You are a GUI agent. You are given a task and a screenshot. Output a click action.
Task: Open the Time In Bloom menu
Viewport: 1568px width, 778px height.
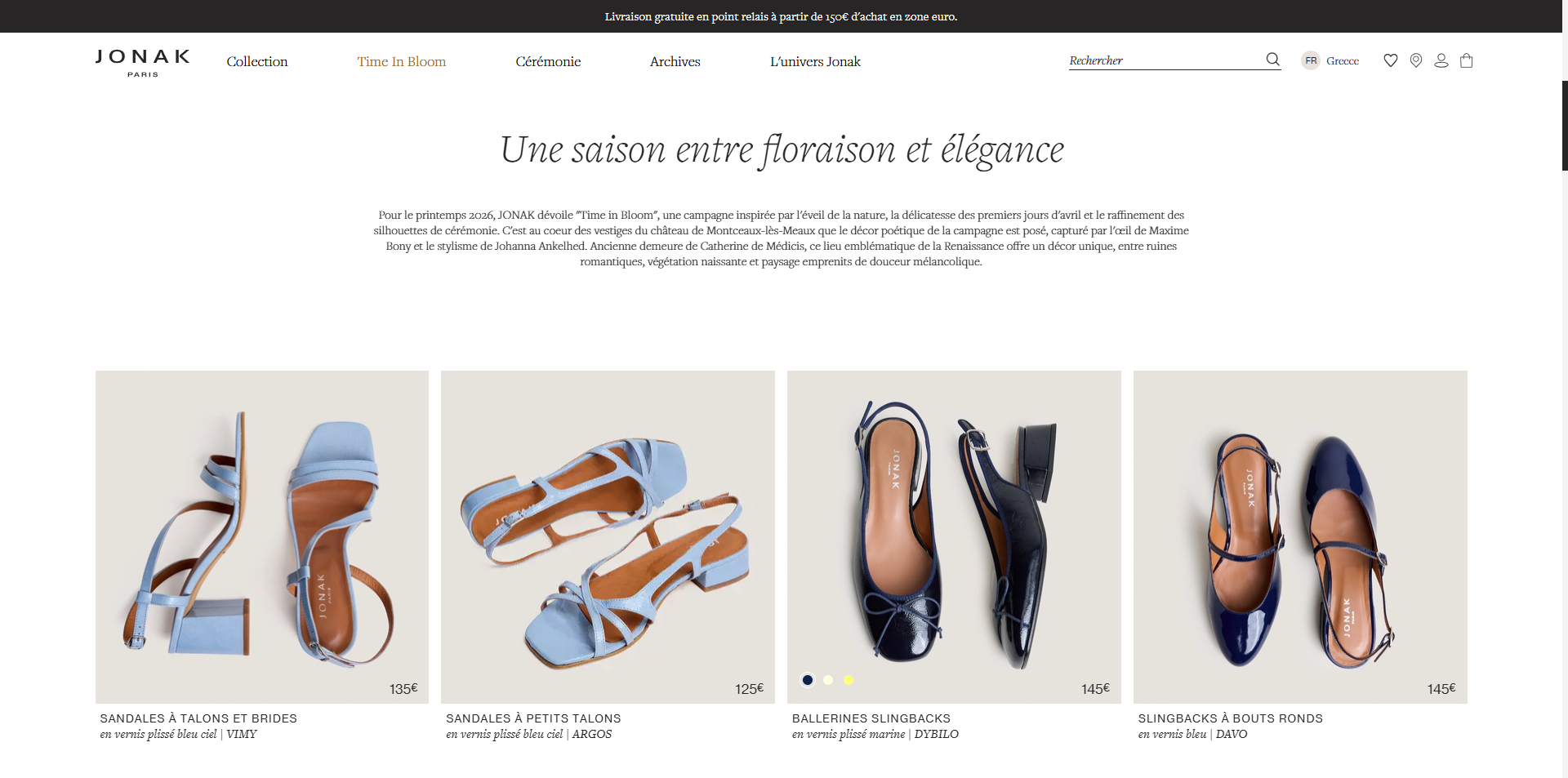click(x=402, y=61)
